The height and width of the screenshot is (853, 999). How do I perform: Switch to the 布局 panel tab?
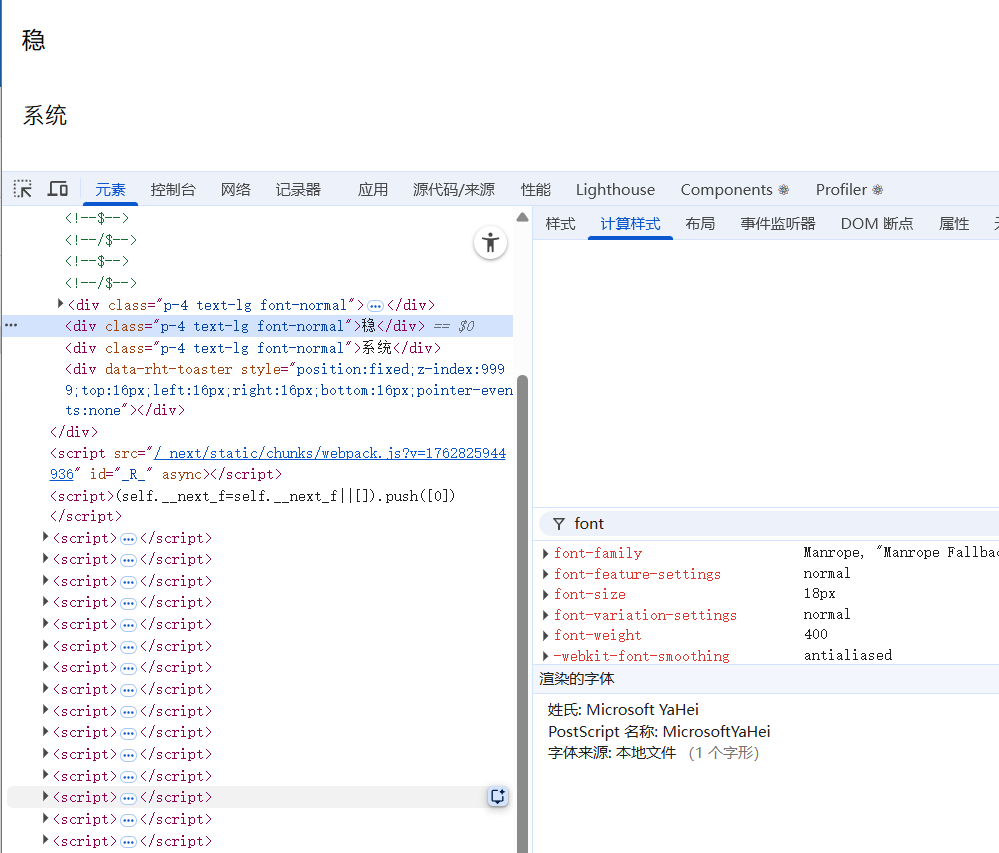(700, 223)
